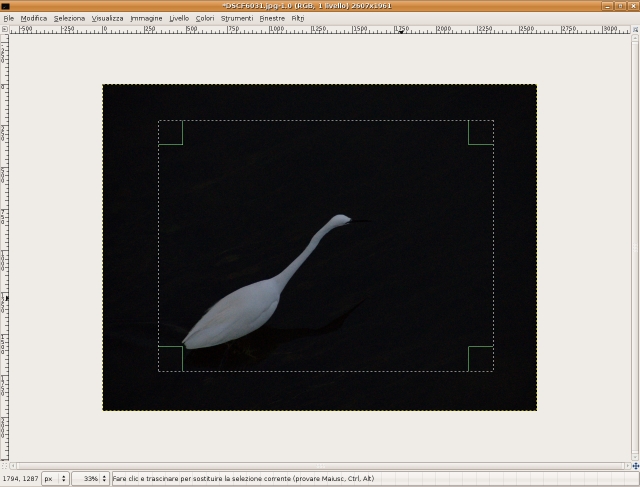
Task: Click the window menu icon in title bar
Action: click(x=6, y=6)
